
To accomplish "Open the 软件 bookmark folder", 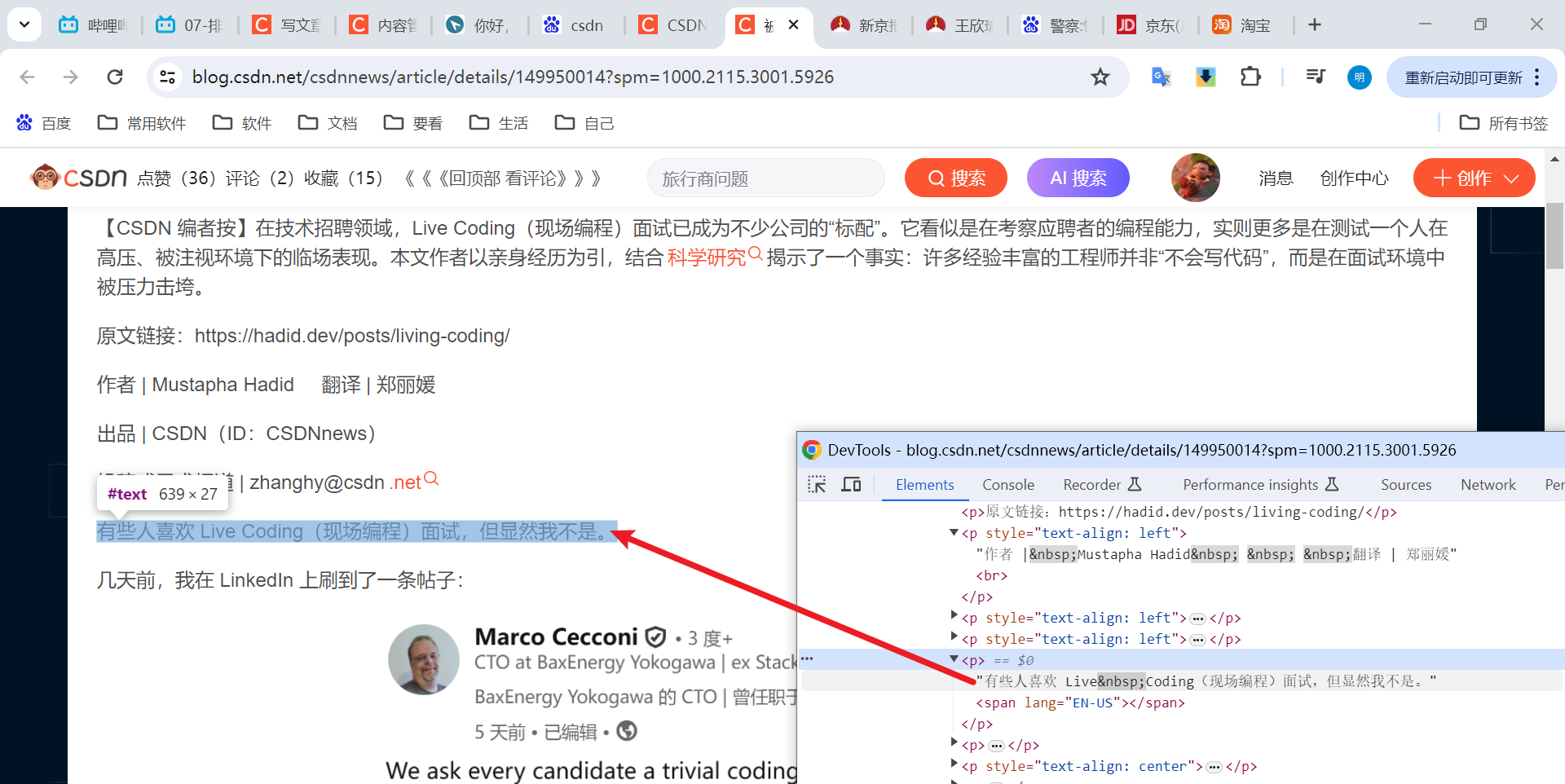I will [x=241, y=123].
